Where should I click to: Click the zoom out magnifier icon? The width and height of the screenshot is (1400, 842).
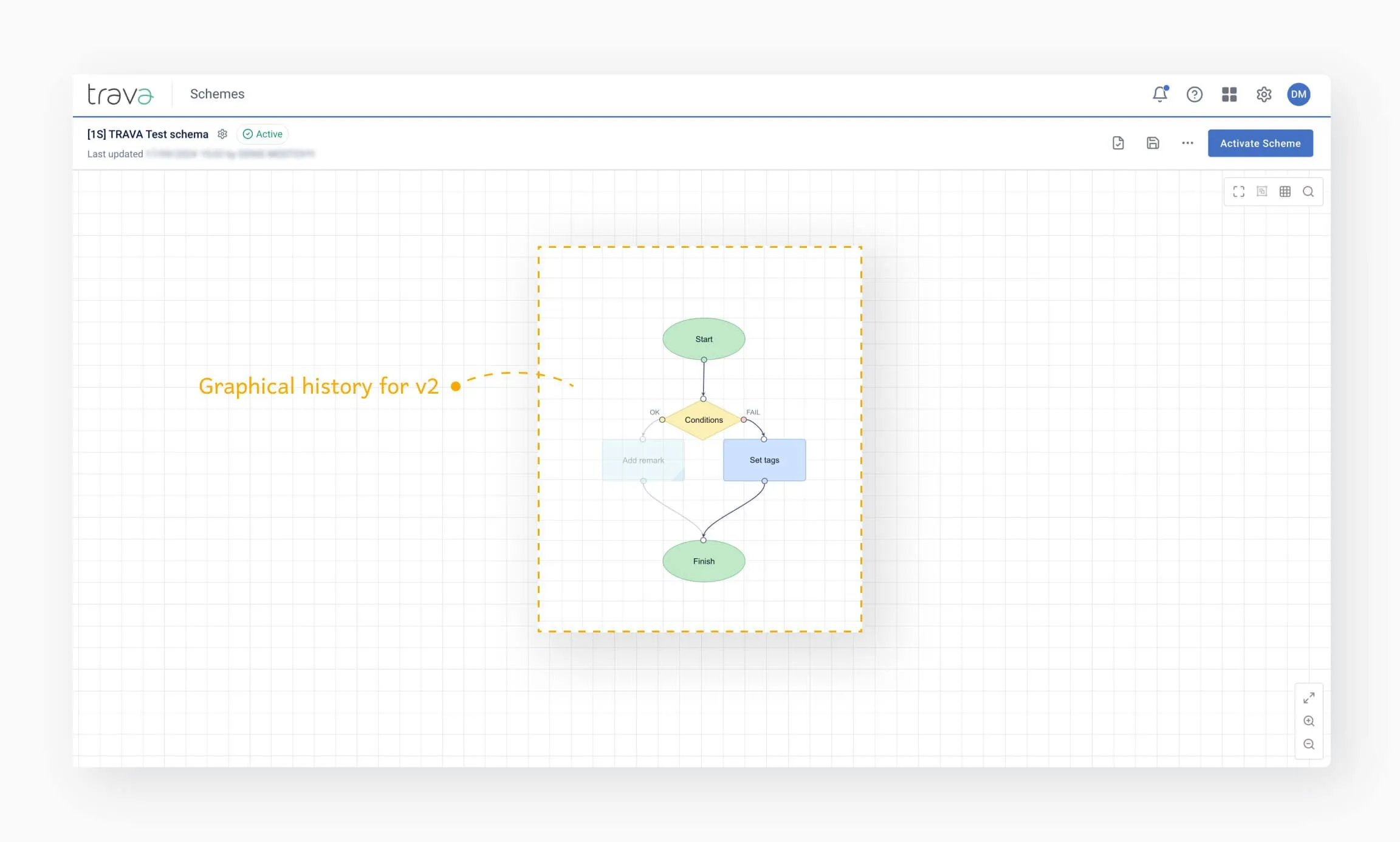tap(1309, 744)
